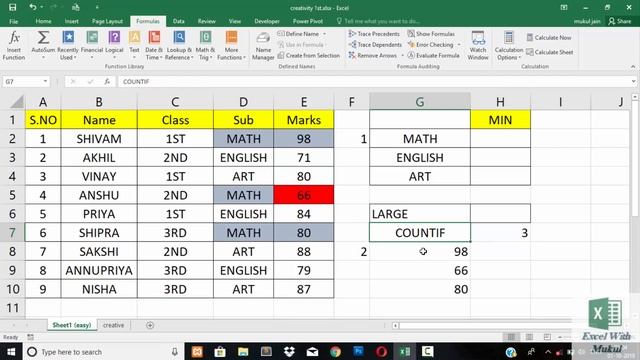Select the MIN header cell
This screenshot has height=360, width=640.
pyautogui.click(x=500, y=120)
